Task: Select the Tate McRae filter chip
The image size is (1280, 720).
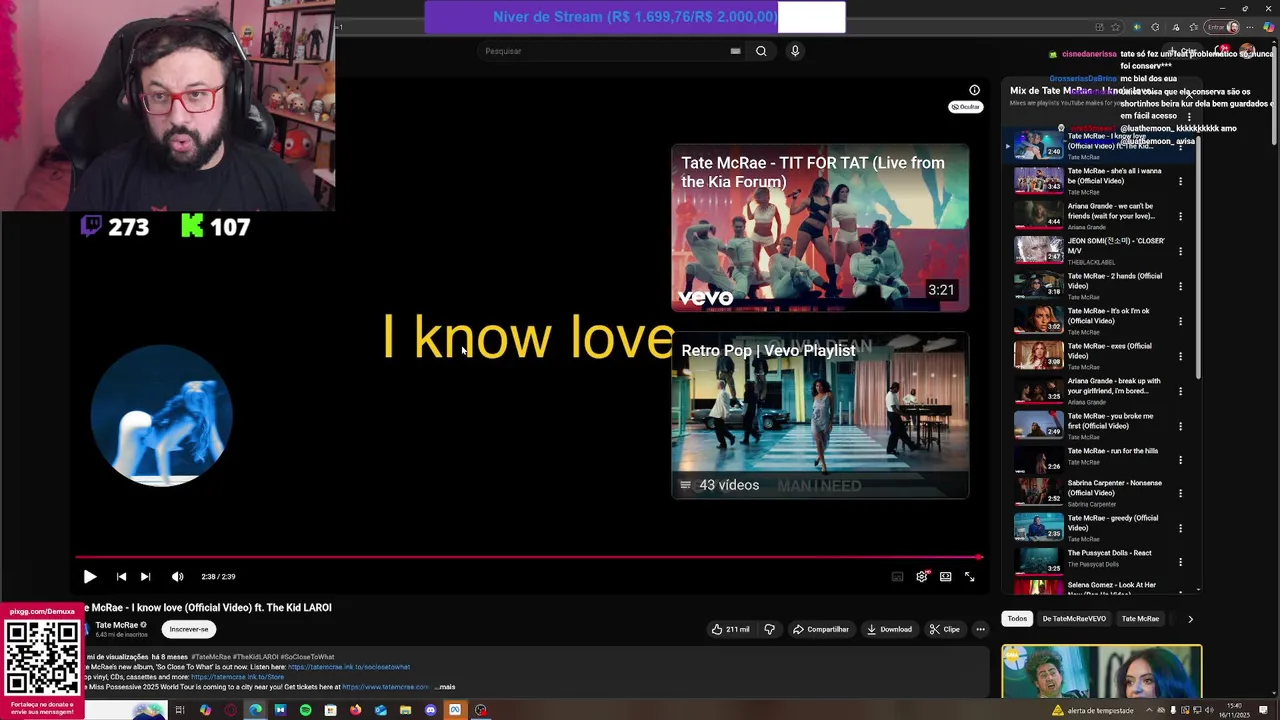Action: tap(1140, 619)
